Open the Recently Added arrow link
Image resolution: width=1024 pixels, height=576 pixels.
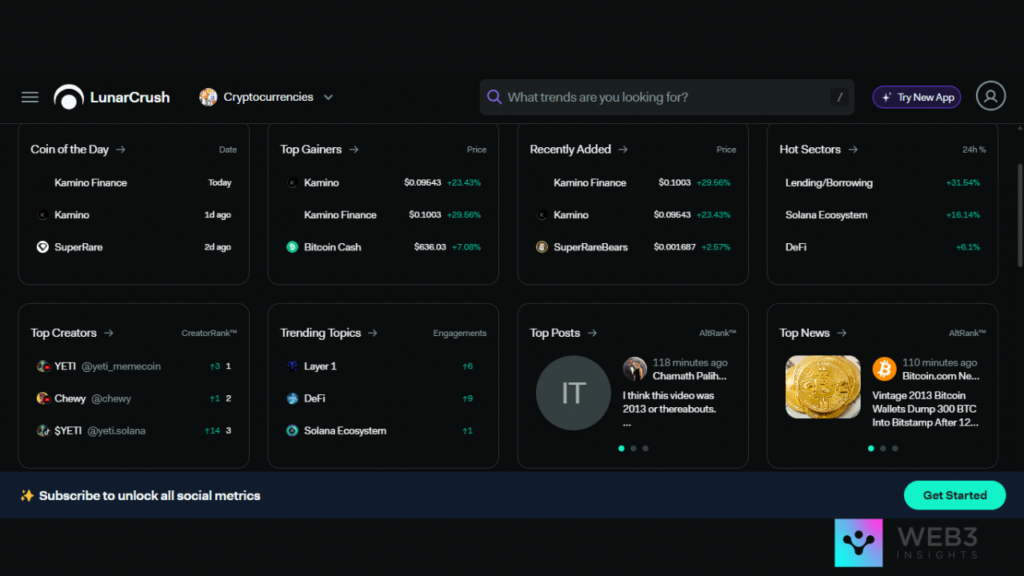pyautogui.click(x=623, y=150)
